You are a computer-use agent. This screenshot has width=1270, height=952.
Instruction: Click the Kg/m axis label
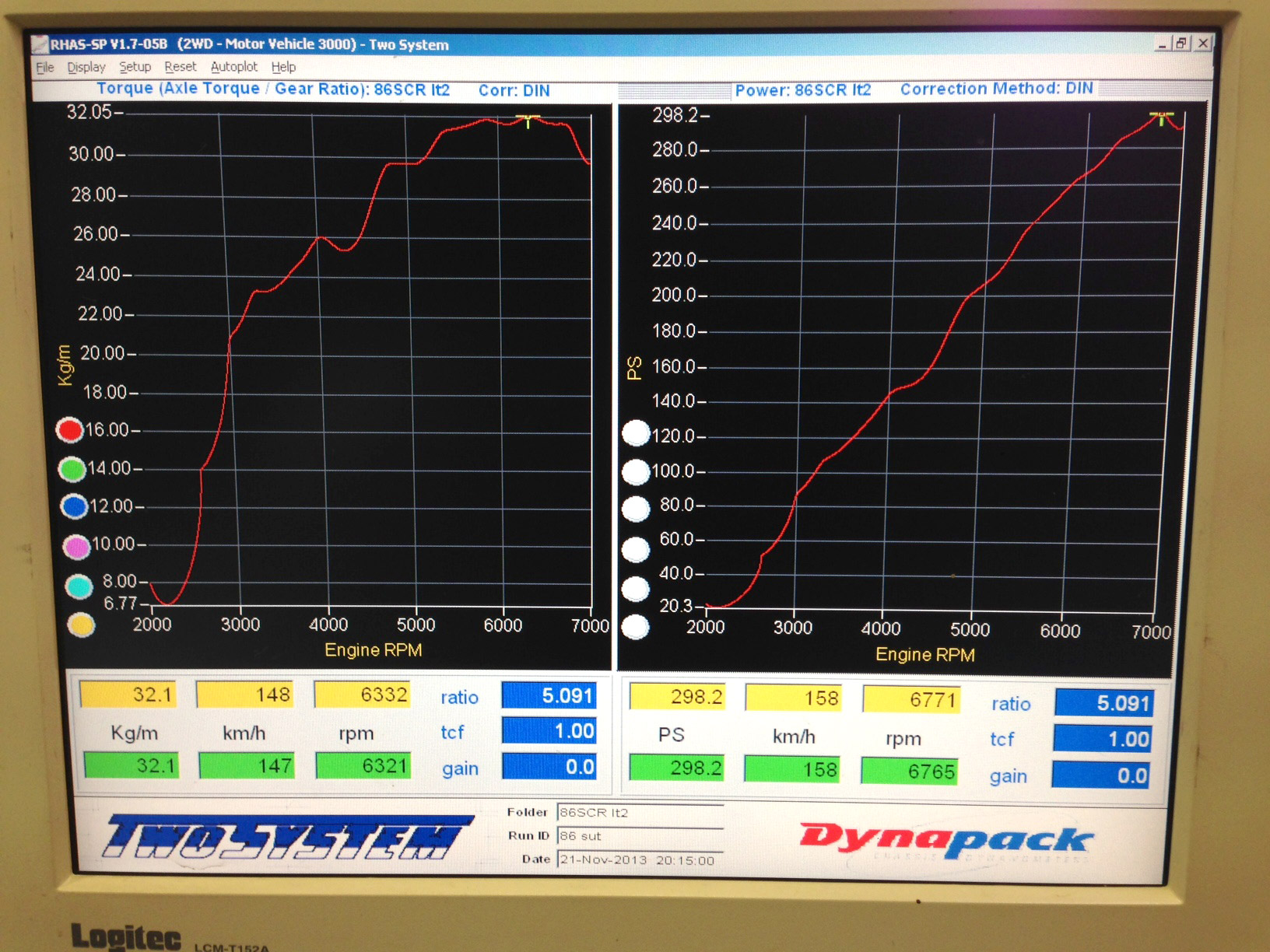pos(64,365)
